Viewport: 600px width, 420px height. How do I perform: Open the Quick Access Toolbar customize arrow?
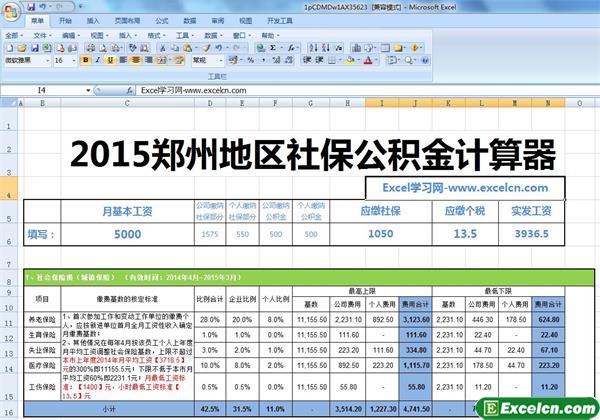[81, 7]
